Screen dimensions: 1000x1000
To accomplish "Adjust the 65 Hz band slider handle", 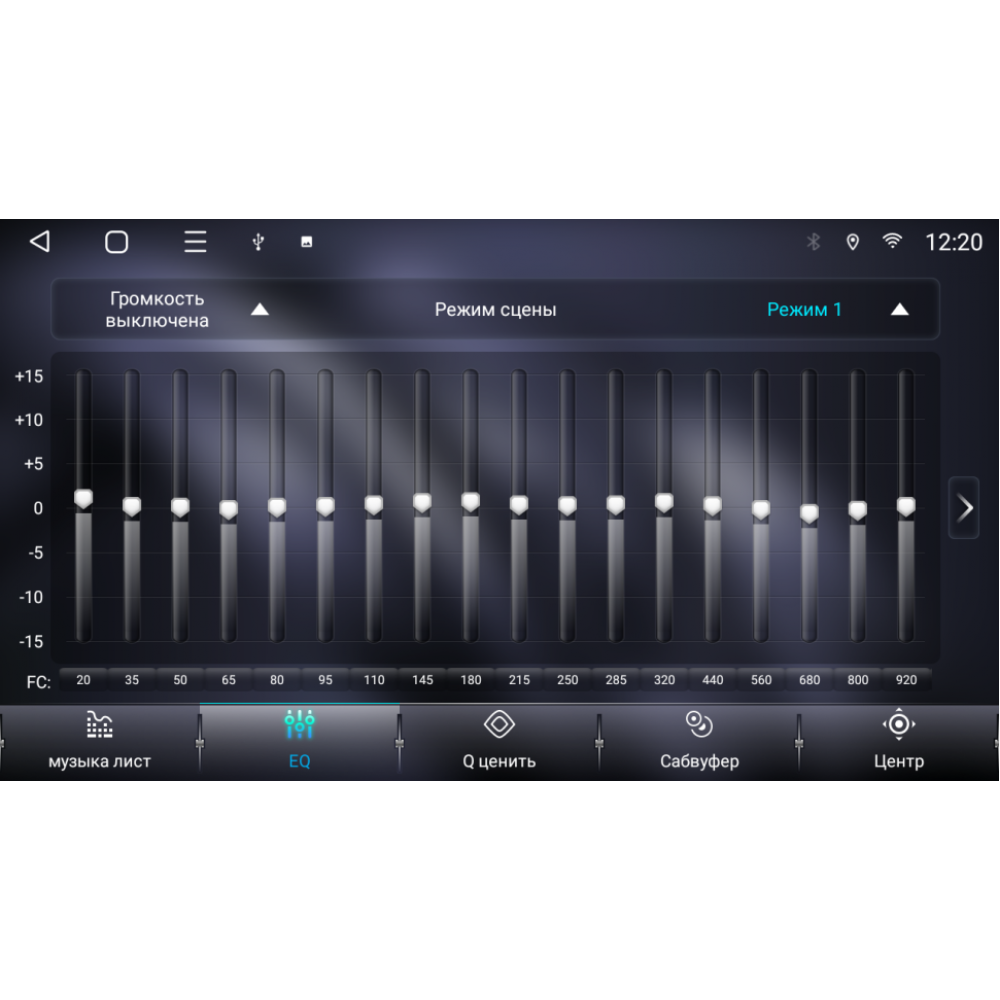I will (x=229, y=509).
